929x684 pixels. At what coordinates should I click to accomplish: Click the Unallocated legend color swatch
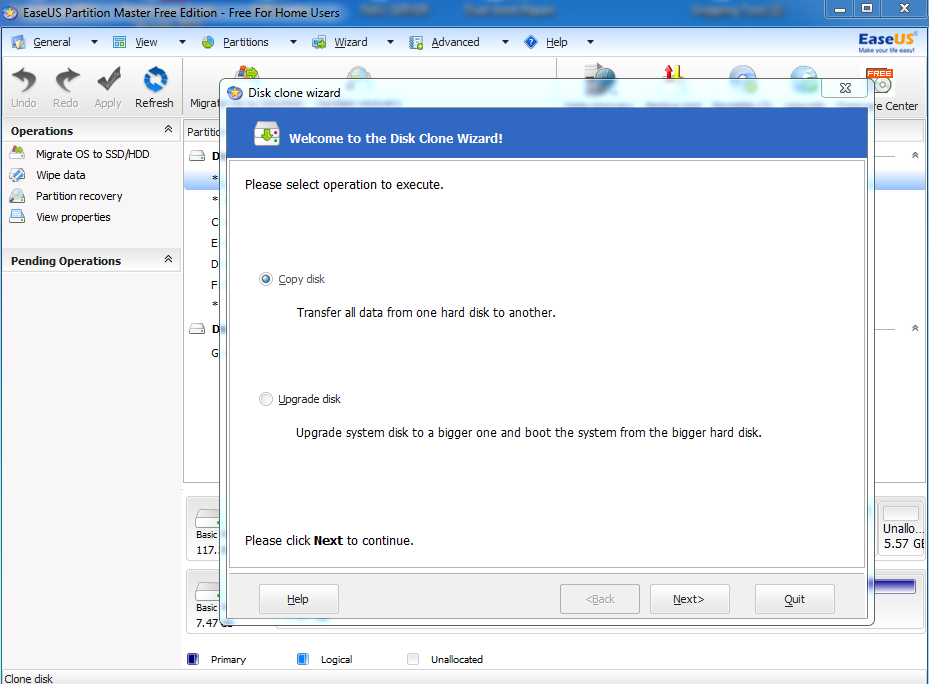(413, 659)
